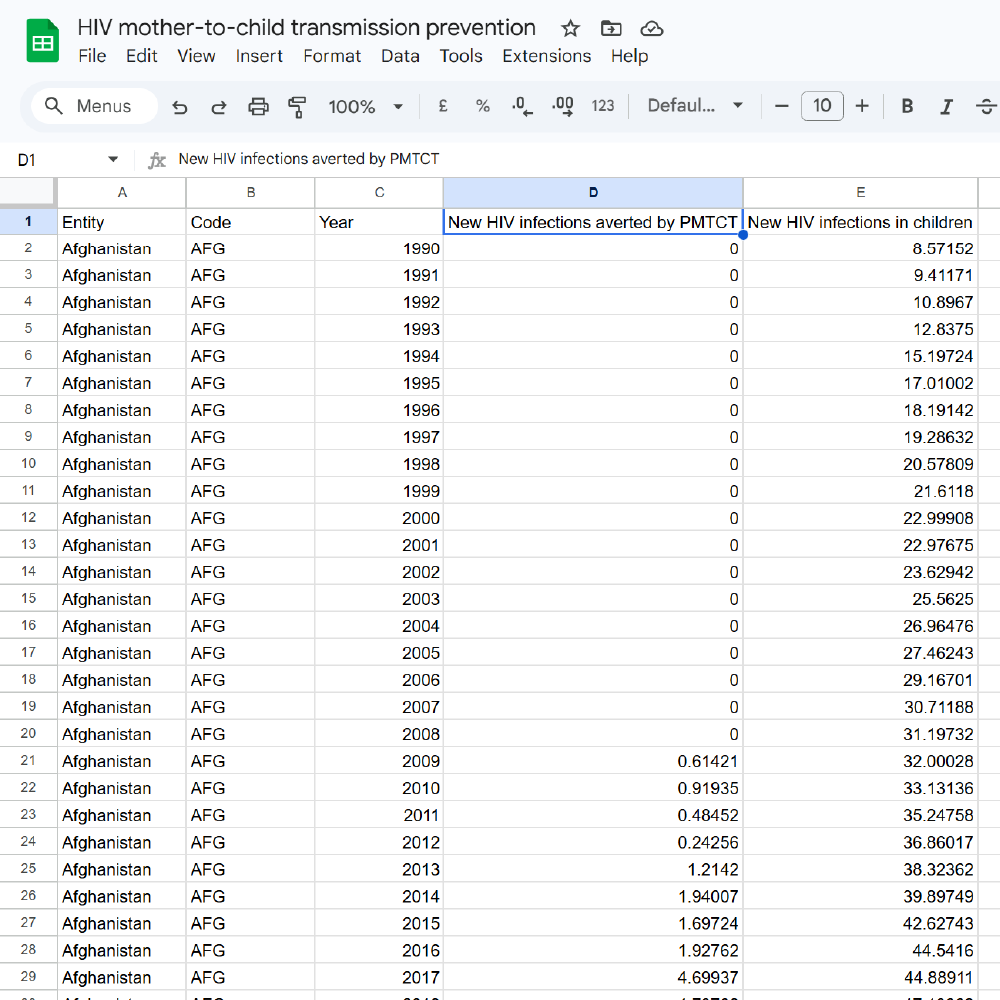Select 'New HIV infections in children' cell
1000x1000 pixels.
tap(860, 222)
